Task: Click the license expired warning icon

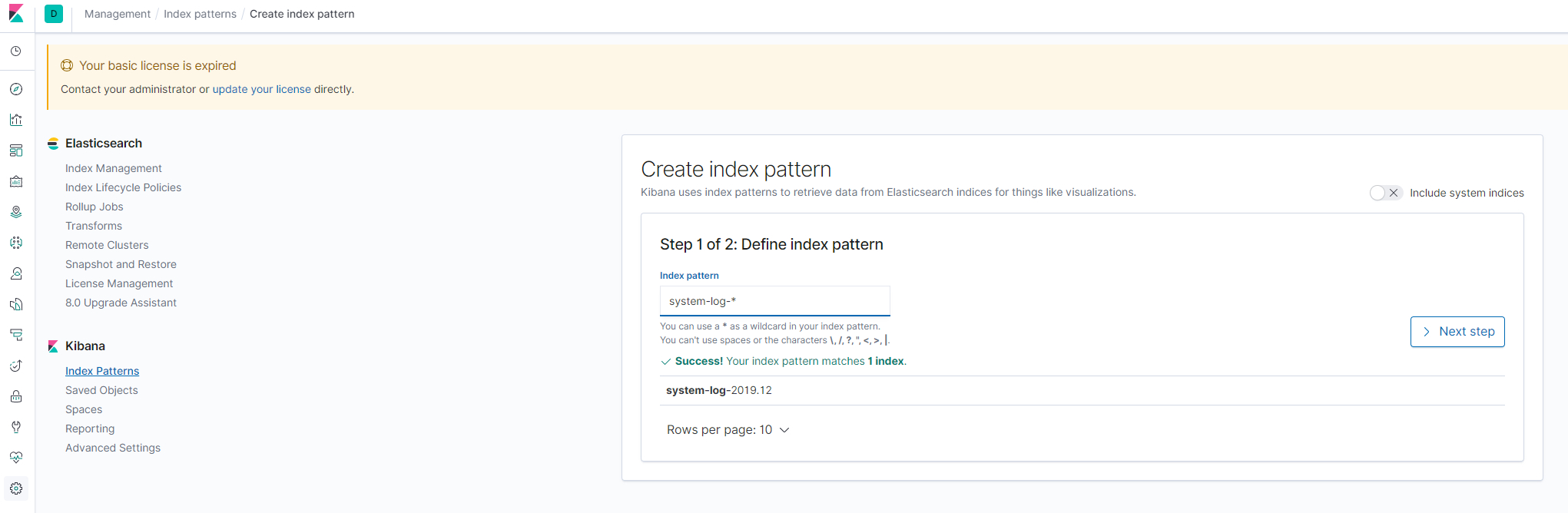Action: 67,66
